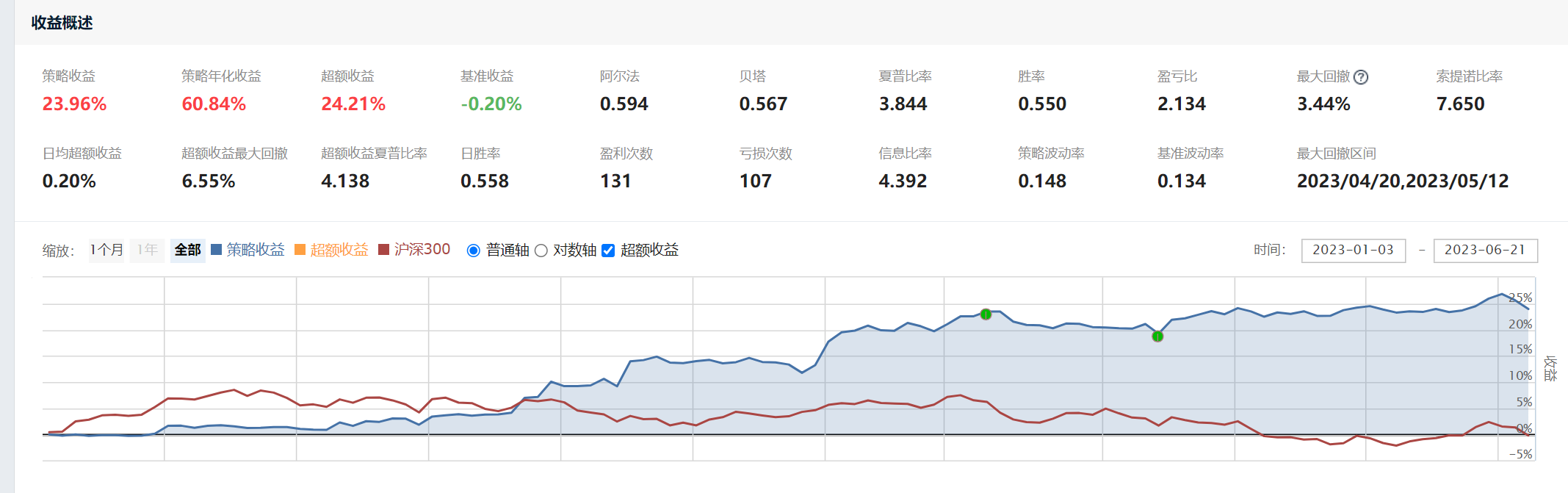Screen dimensions: 1568x493
Task: Click the upper green drawdown marker
Action: (x=986, y=314)
